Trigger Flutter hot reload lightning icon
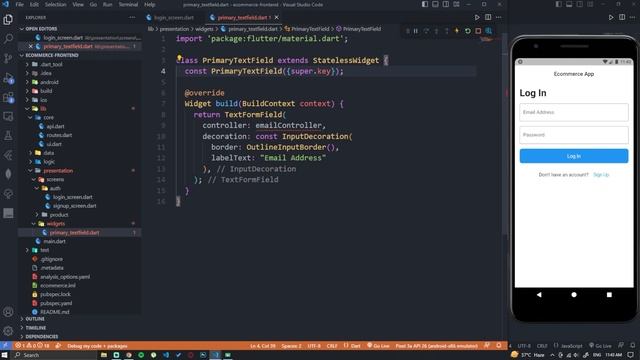Image resolution: width=640 pixels, height=360 pixels. tap(457, 31)
